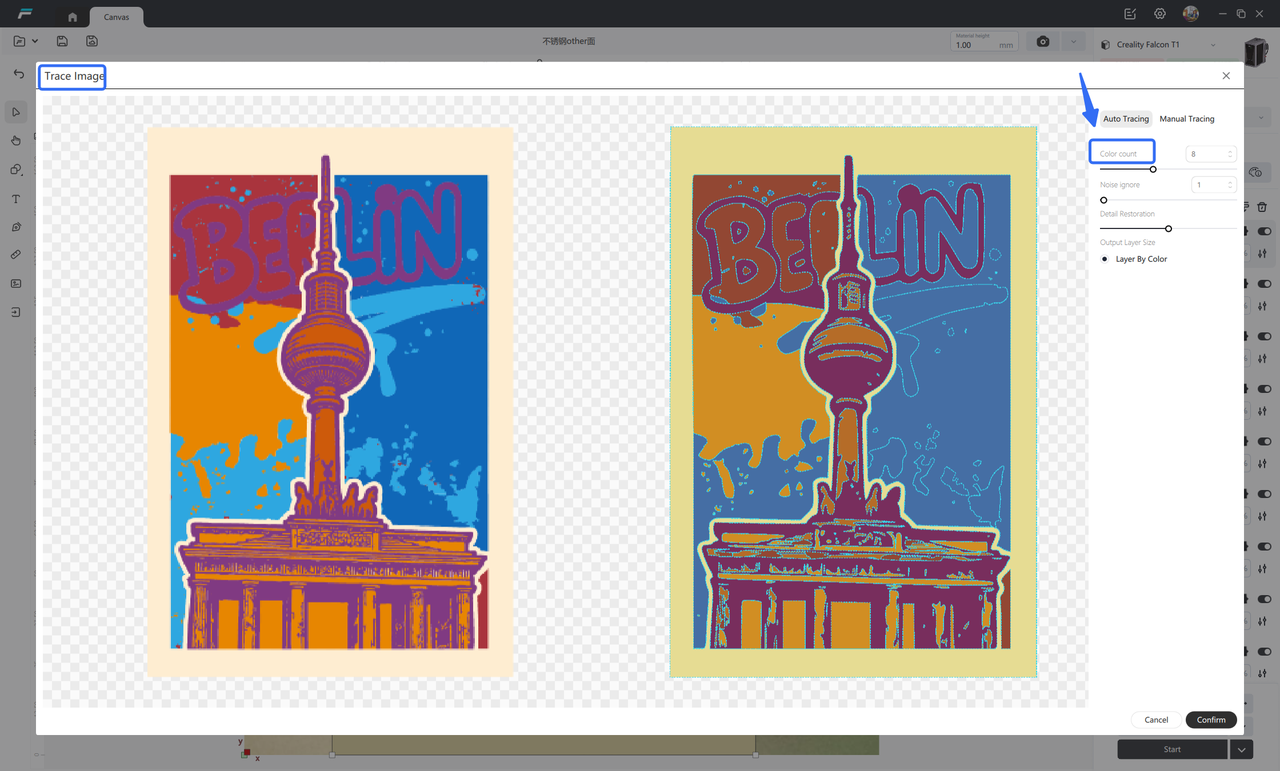Toggle the topmost layer switch on the right

1264,231
